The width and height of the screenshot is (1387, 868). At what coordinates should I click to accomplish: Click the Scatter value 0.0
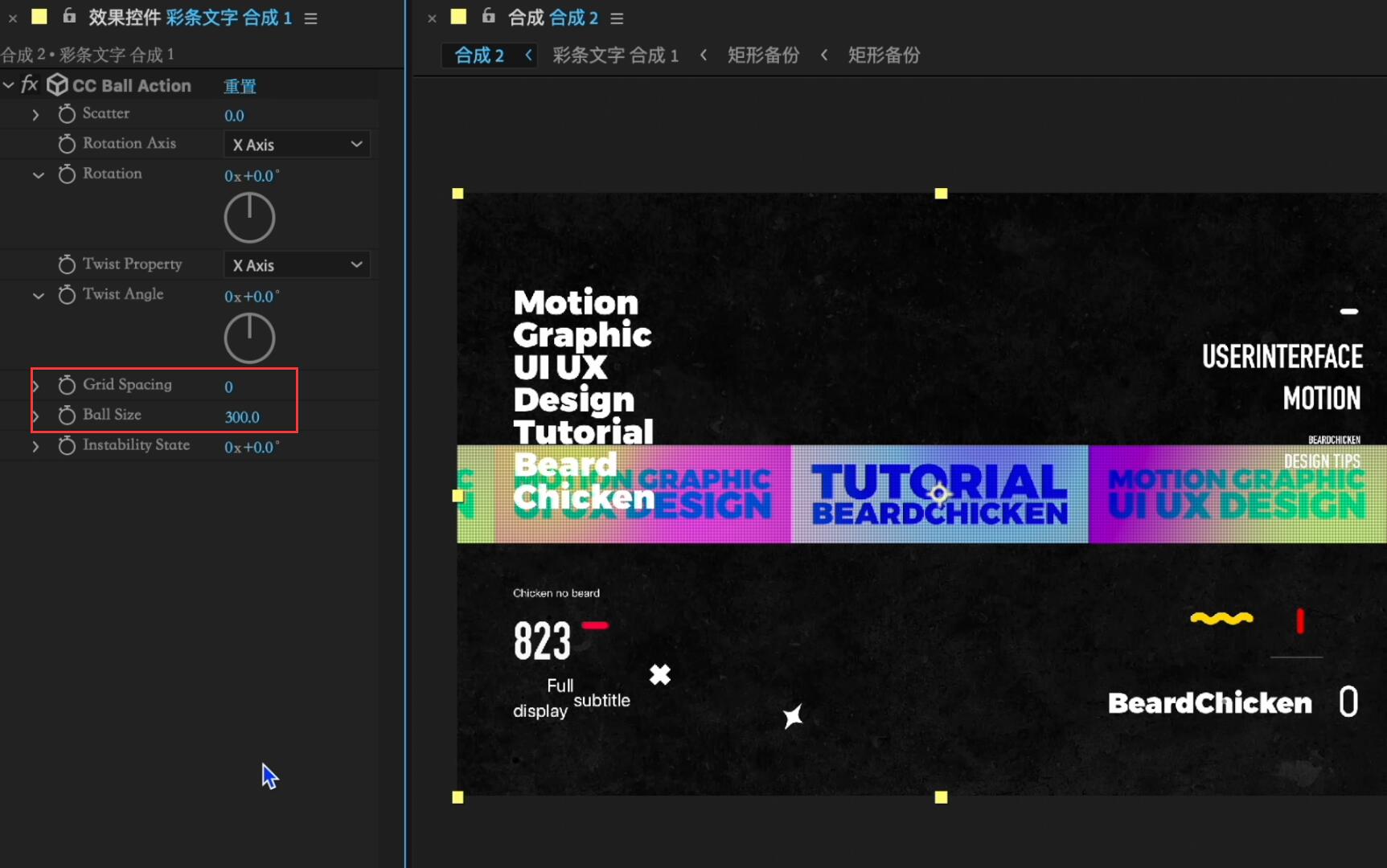(x=234, y=116)
